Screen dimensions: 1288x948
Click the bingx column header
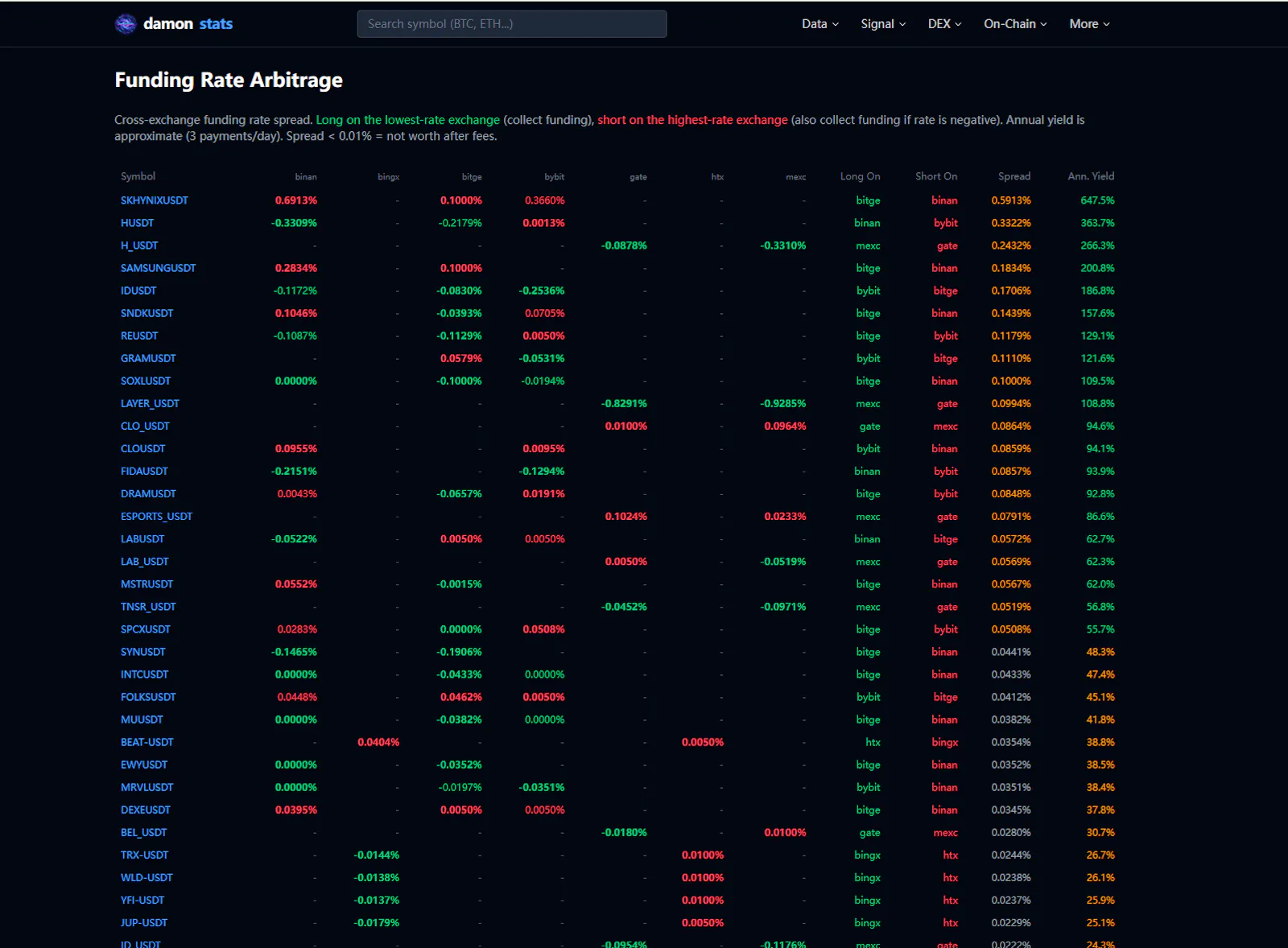pyautogui.click(x=389, y=176)
